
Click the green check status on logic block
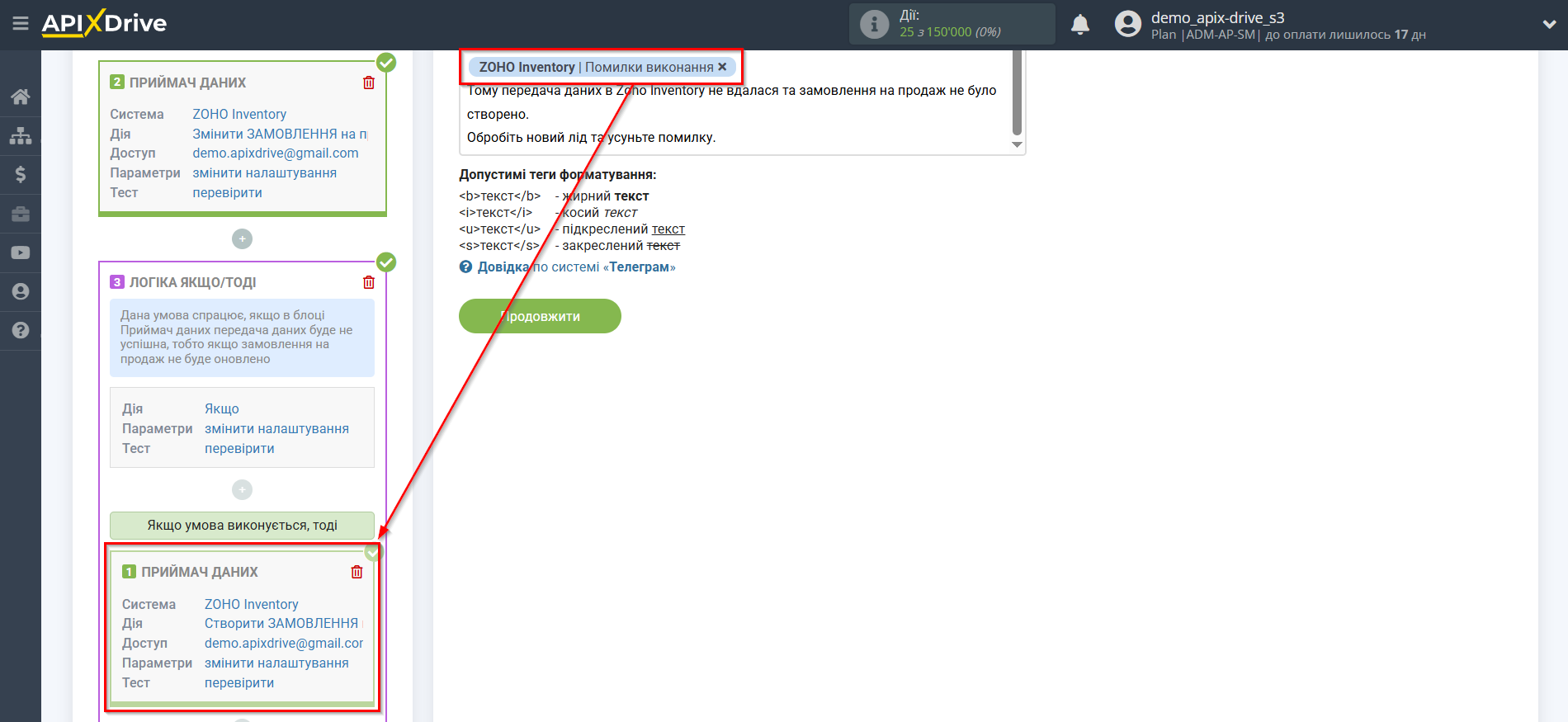coord(386,262)
